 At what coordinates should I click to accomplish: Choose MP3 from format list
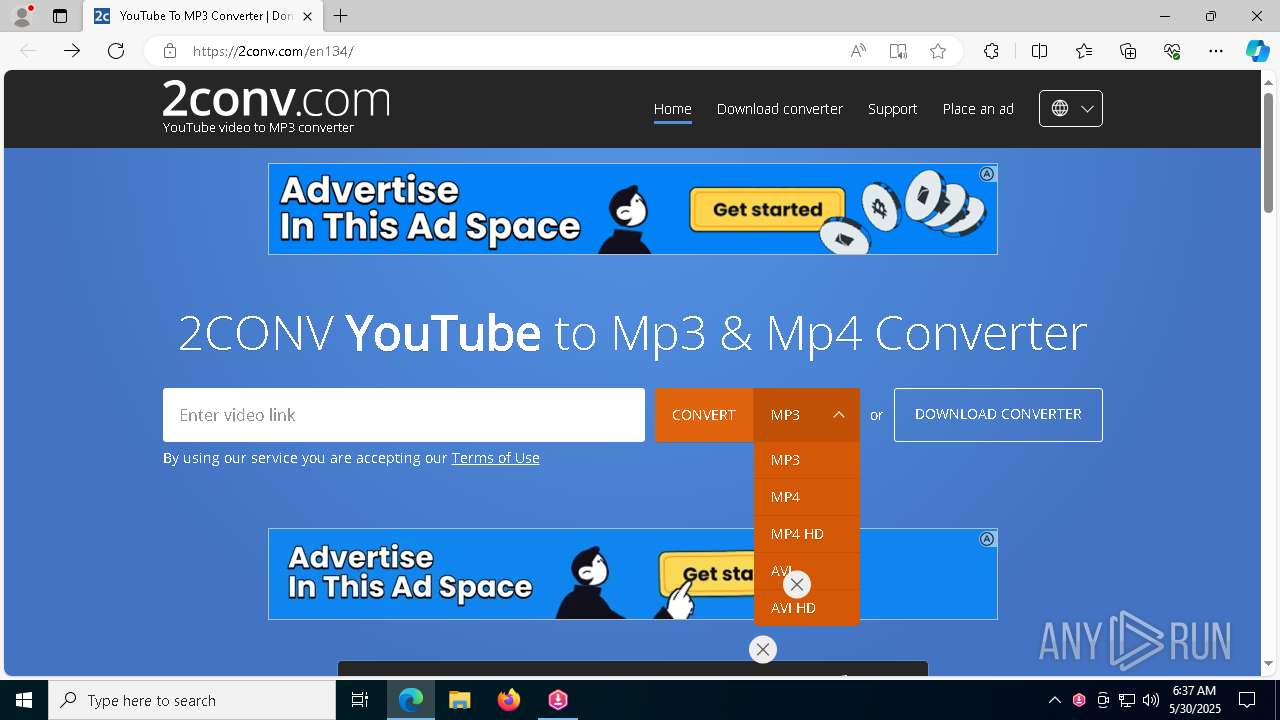[x=807, y=460]
